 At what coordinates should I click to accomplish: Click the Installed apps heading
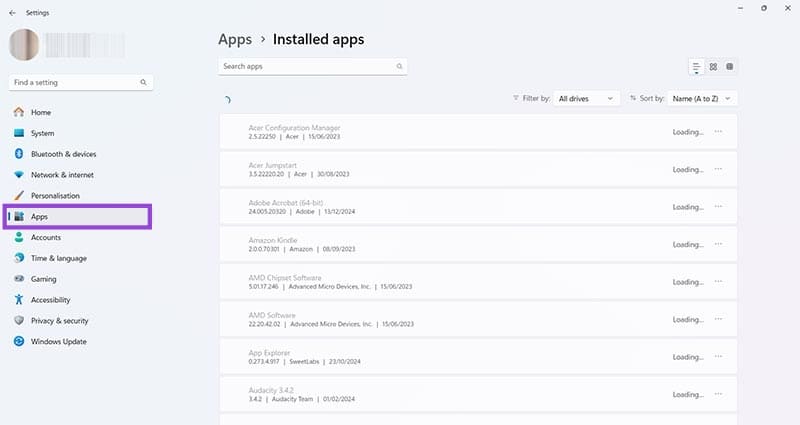318,39
